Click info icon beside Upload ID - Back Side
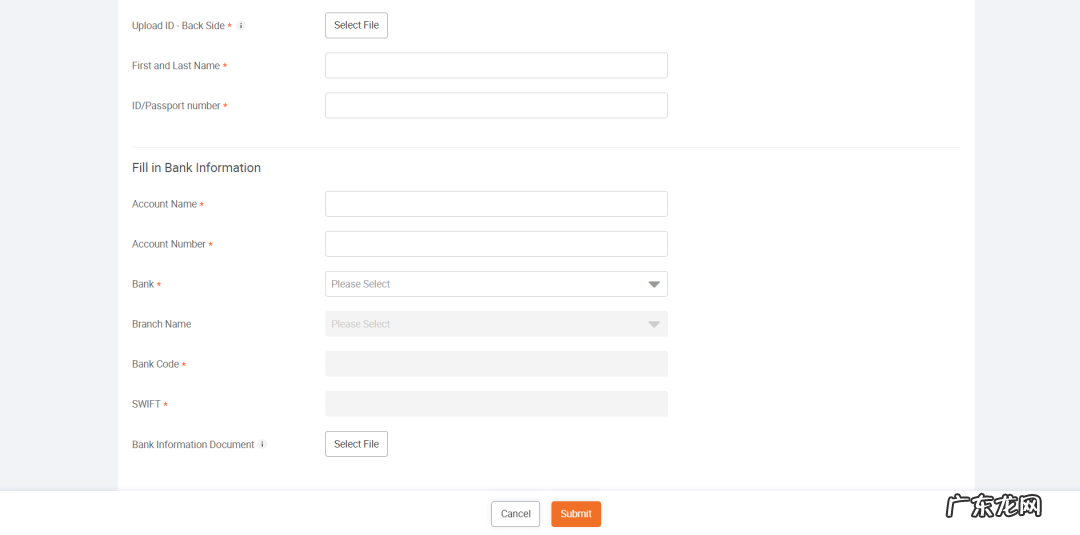 241,26
